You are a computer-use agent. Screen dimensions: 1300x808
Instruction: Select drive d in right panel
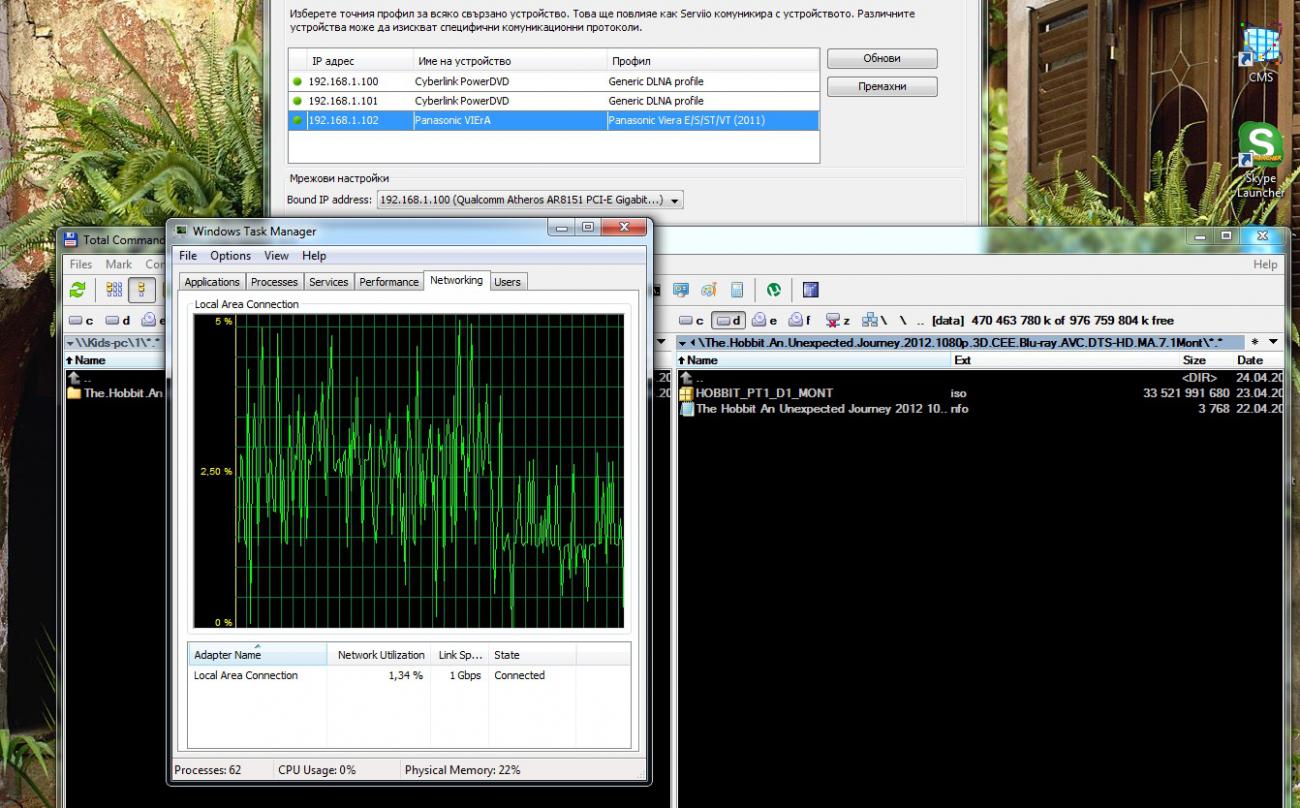[x=728, y=321]
